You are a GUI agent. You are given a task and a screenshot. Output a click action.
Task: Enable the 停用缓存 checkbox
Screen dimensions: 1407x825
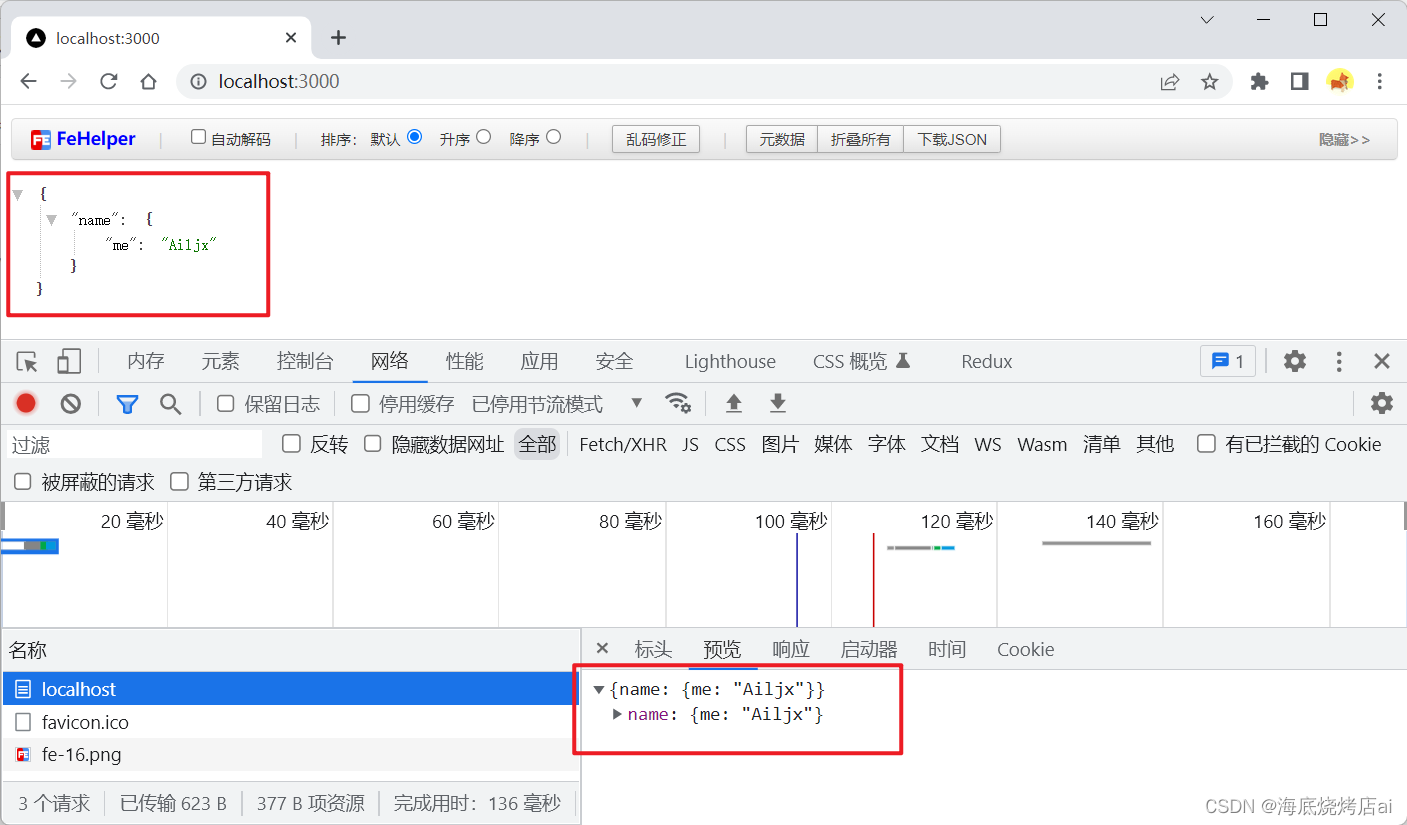click(x=360, y=404)
